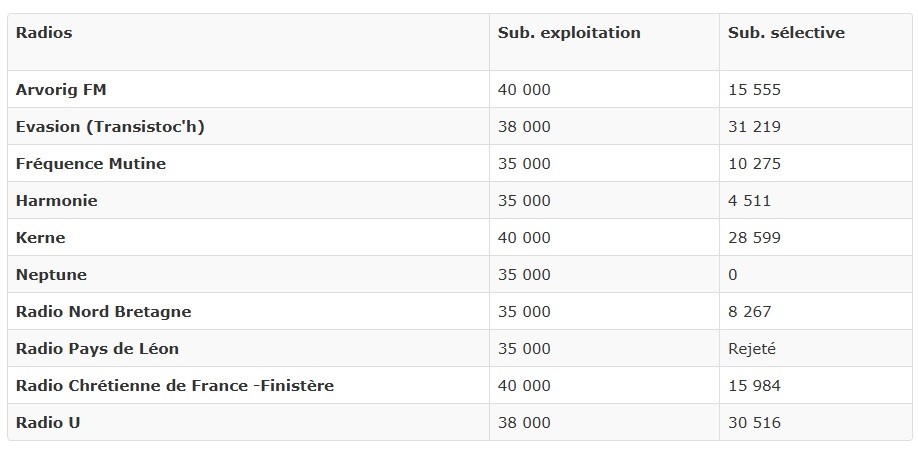This screenshot has width=918, height=470.
Task: Select the Neptune row label
Action: click(x=51, y=275)
